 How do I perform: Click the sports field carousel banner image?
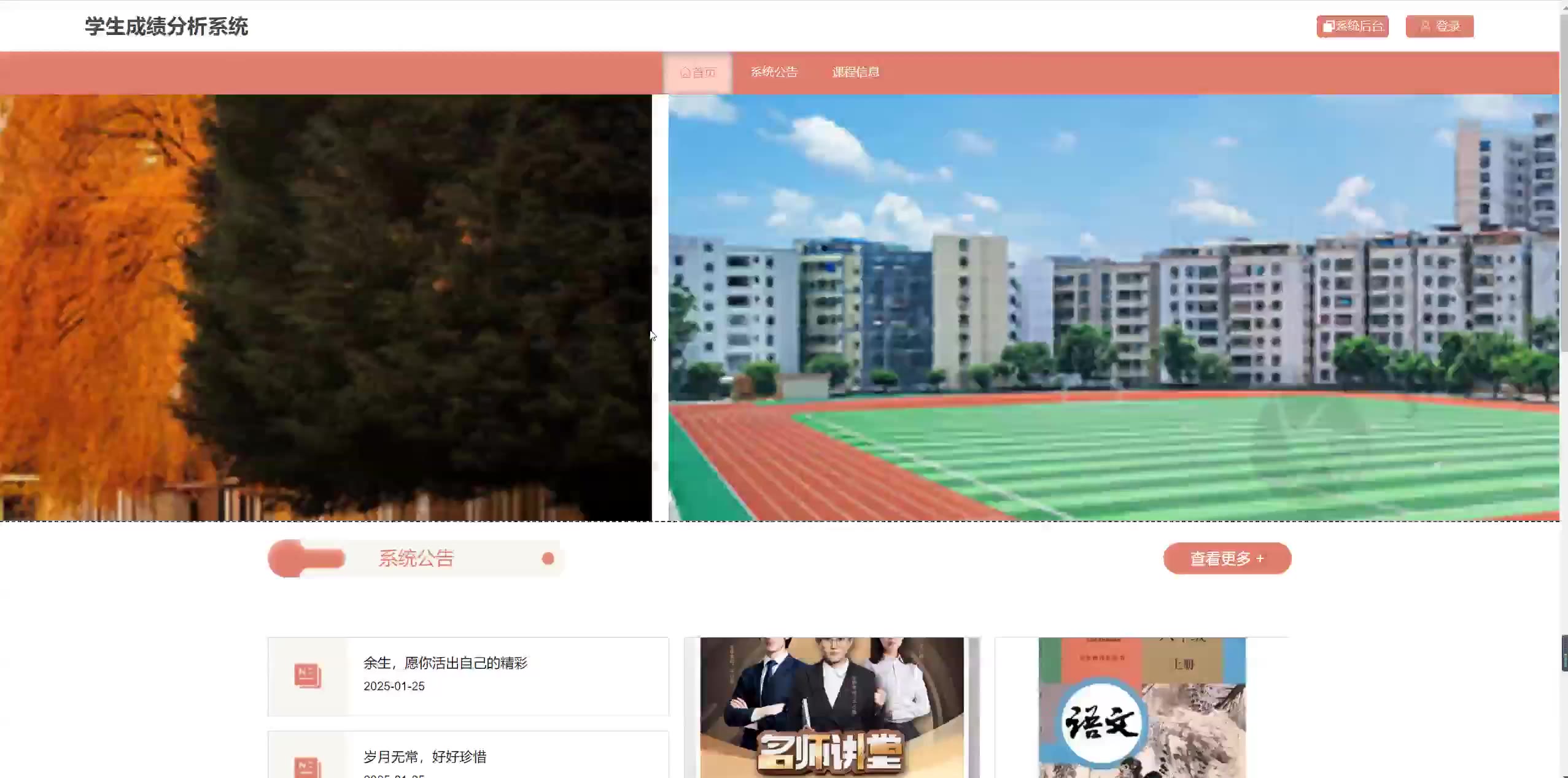pyautogui.click(x=1112, y=307)
